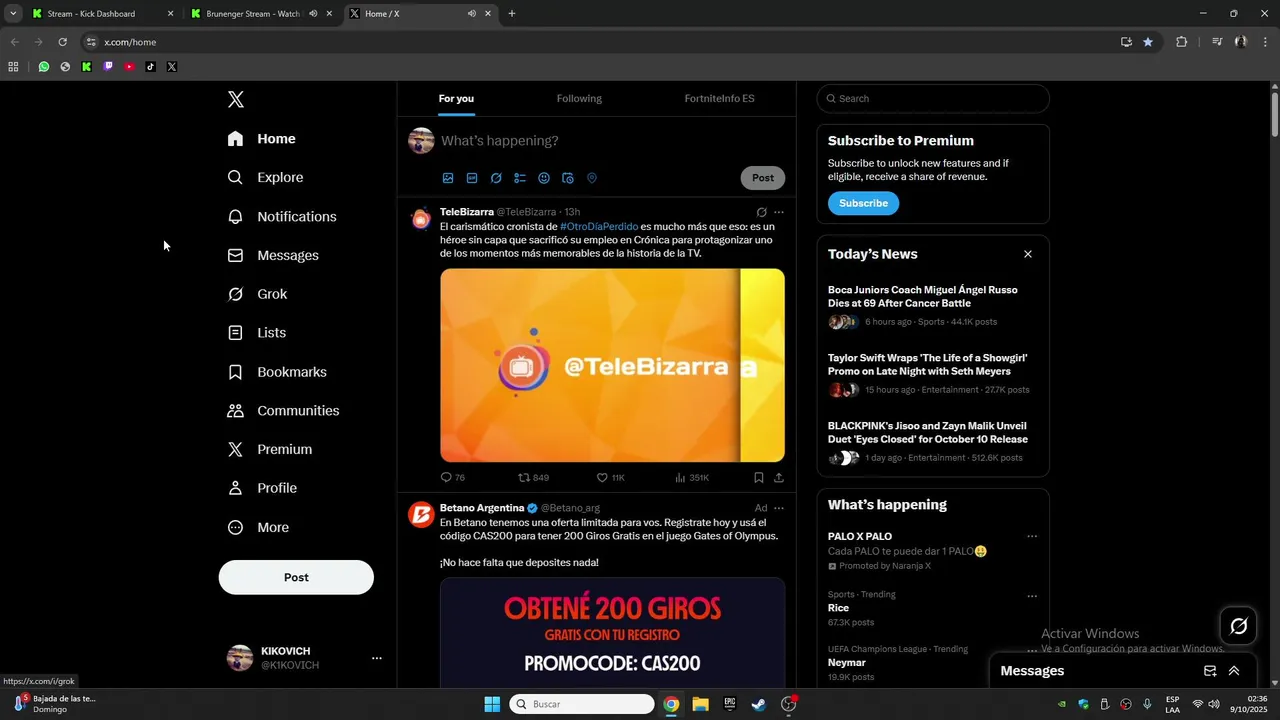Click the tag location icon in the composer
Image resolution: width=1280 pixels, height=720 pixels.
592,178
